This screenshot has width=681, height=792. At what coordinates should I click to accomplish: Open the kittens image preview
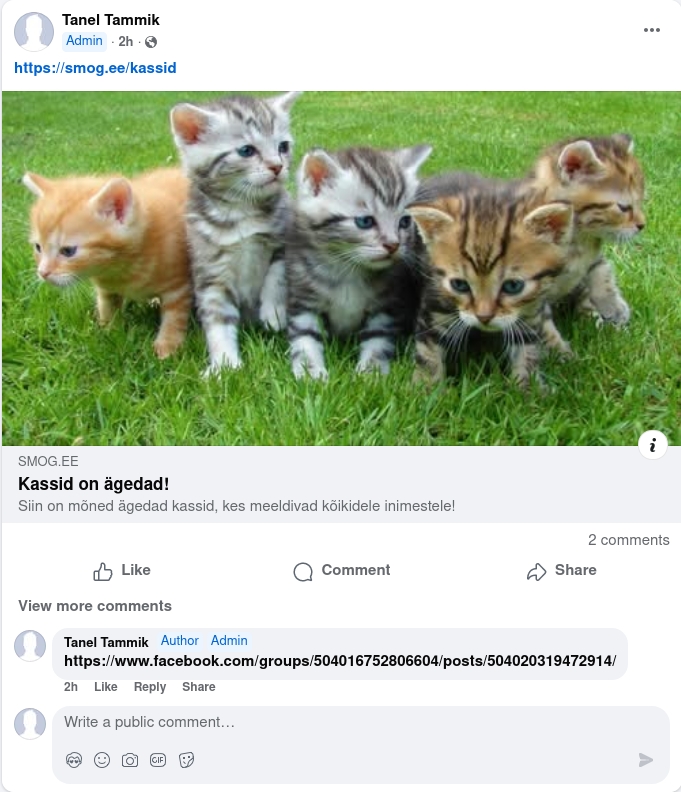coord(340,268)
